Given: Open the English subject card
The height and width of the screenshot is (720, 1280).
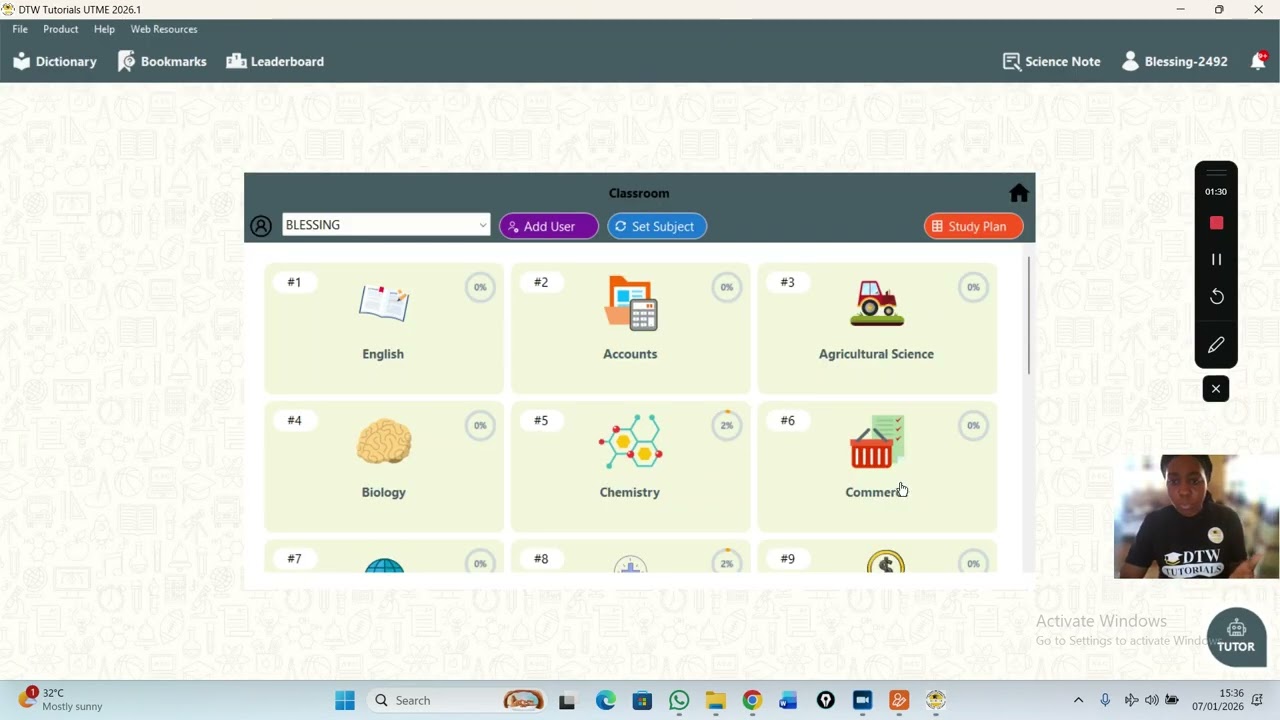Looking at the screenshot, I should point(384,328).
